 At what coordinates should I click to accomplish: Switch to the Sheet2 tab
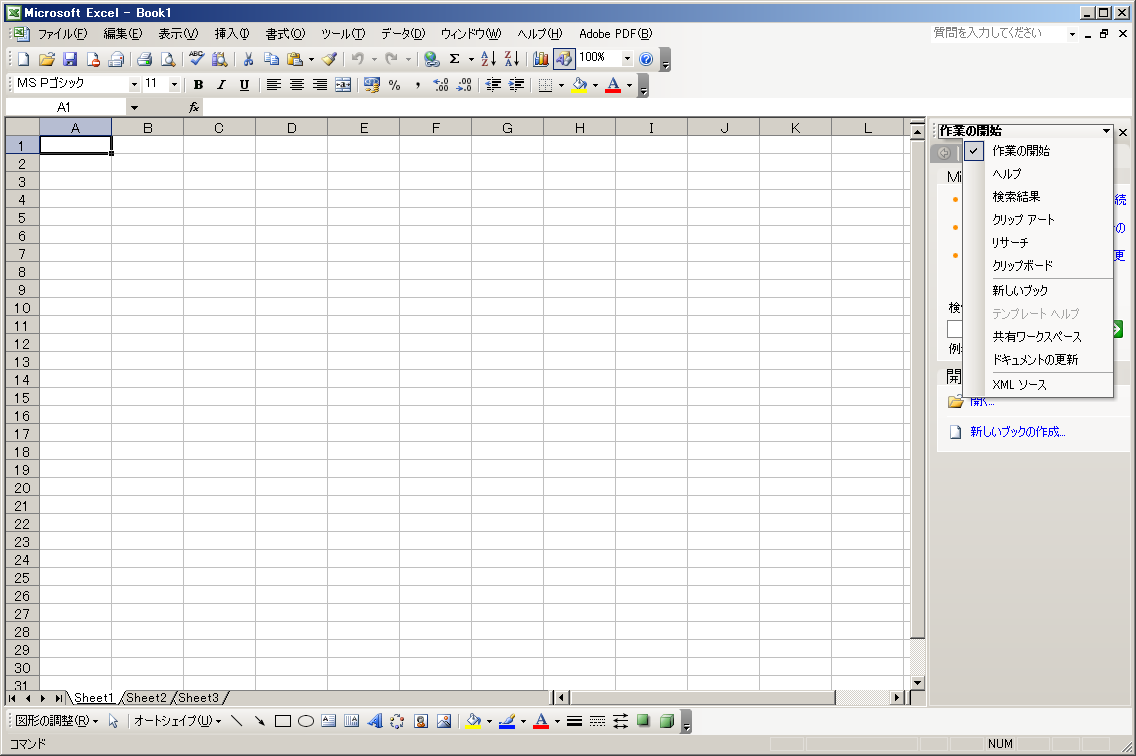click(146, 698)
